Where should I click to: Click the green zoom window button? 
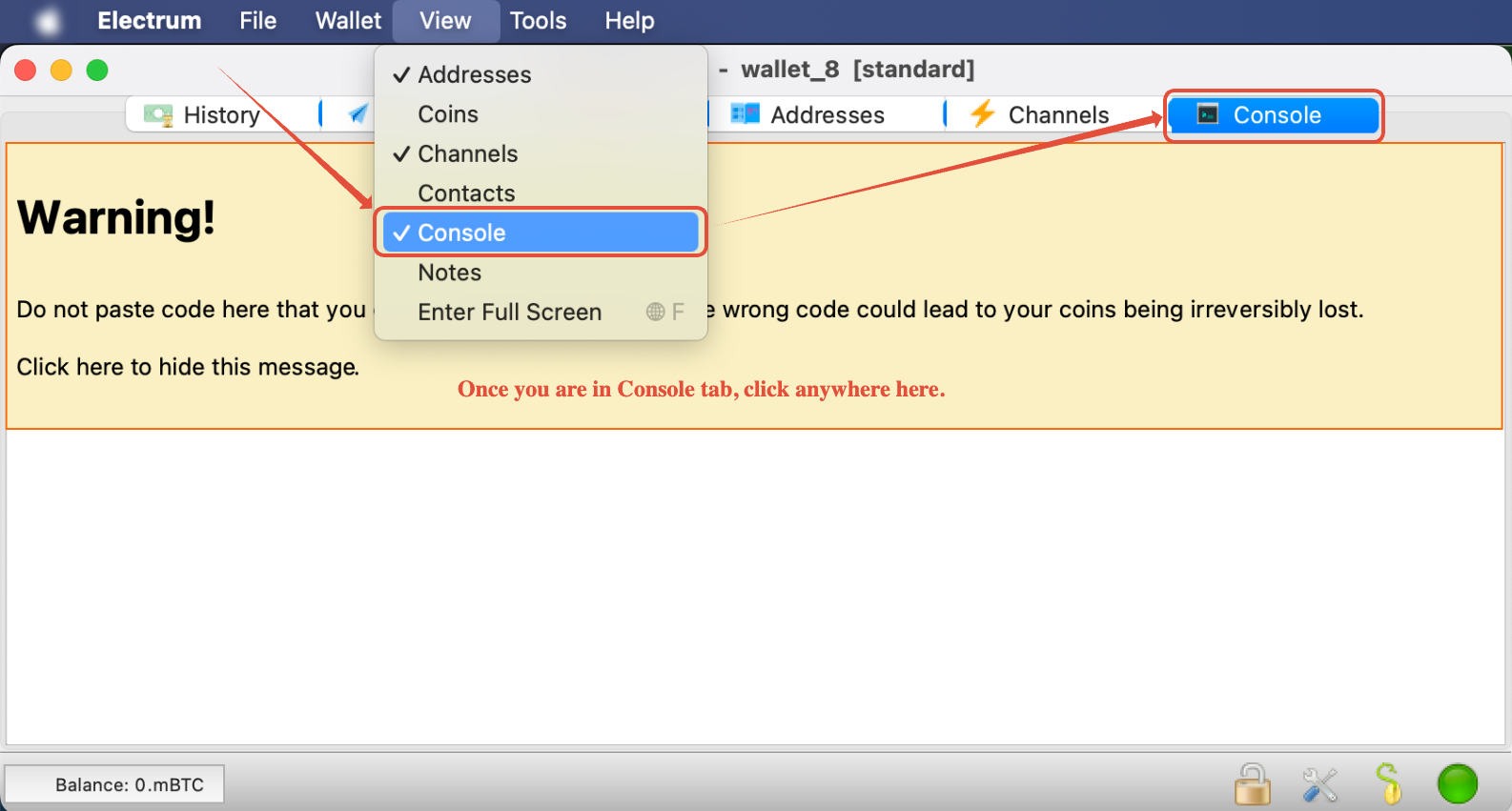tap(97, 71)
